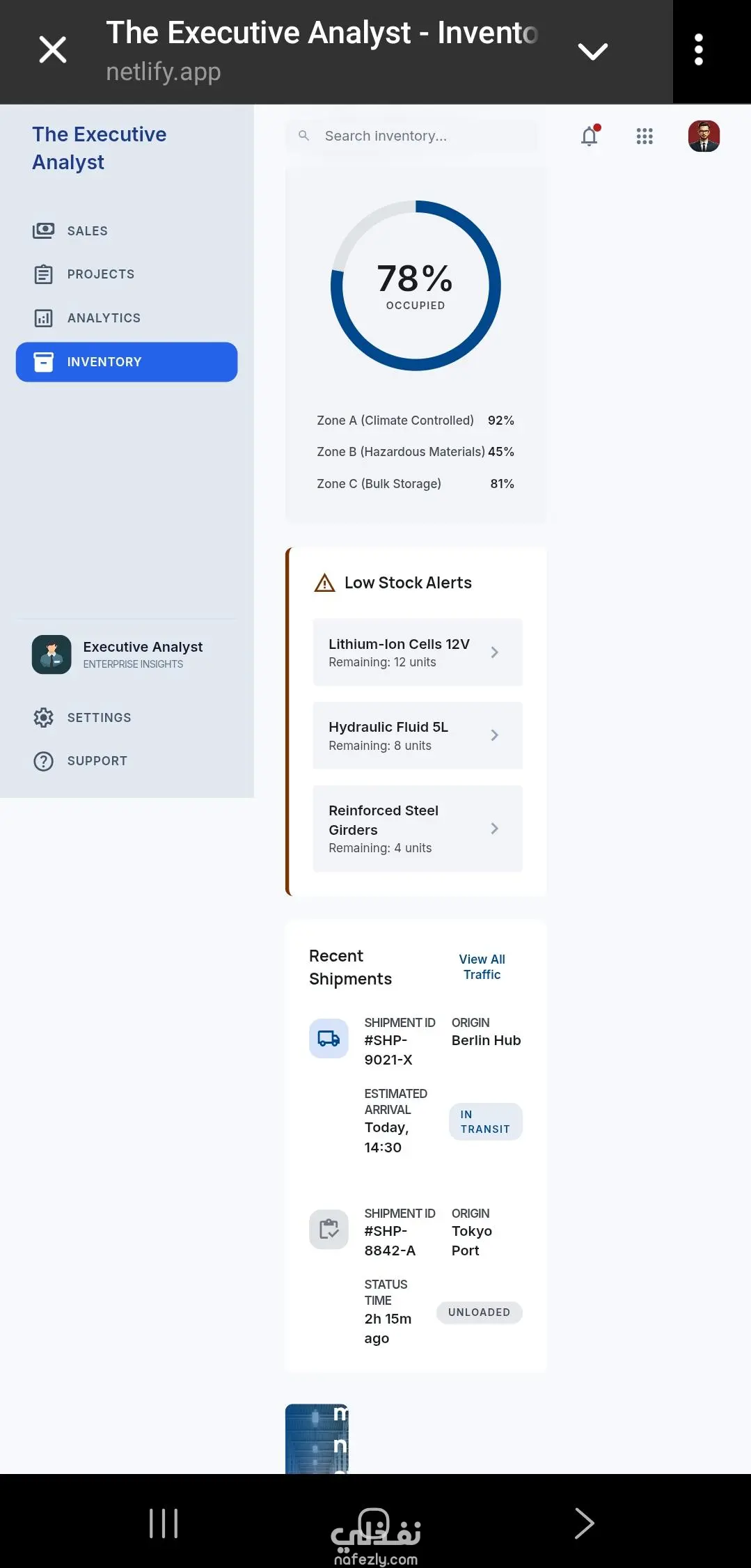
Task: Open Settings in the sidebar
Action: coord(99,718)
